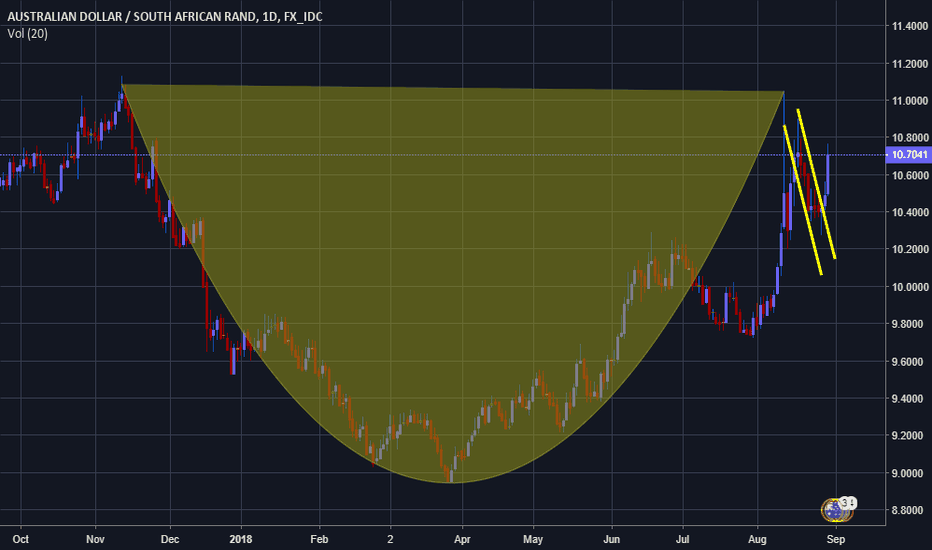932x550 pixels.
Task: Click the "9.4000" price axis label
Action: tap(909, 398)
